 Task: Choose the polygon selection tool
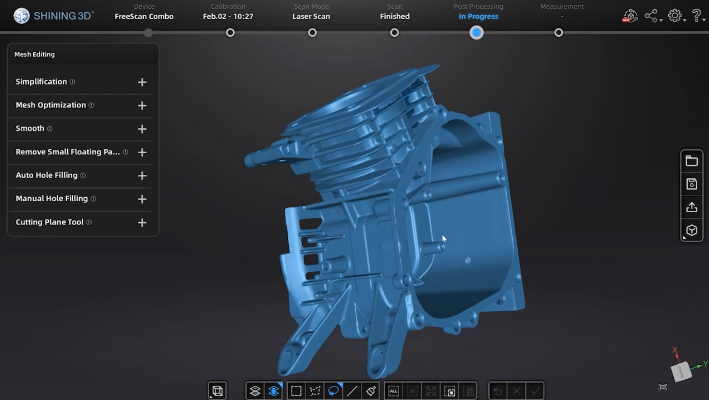click(x=315, y=391)
